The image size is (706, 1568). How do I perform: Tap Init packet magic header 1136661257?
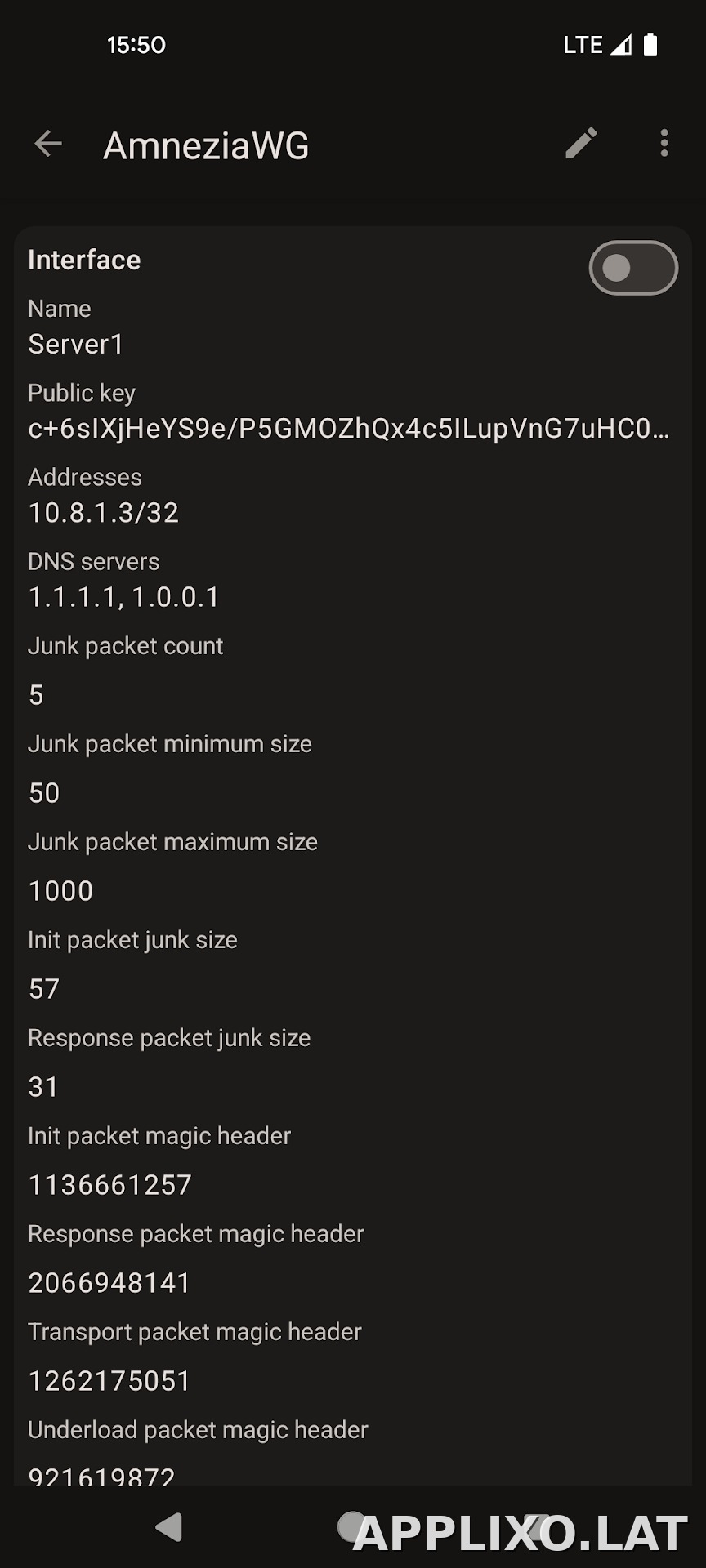pyautogui.click(x=110, y=1185)
